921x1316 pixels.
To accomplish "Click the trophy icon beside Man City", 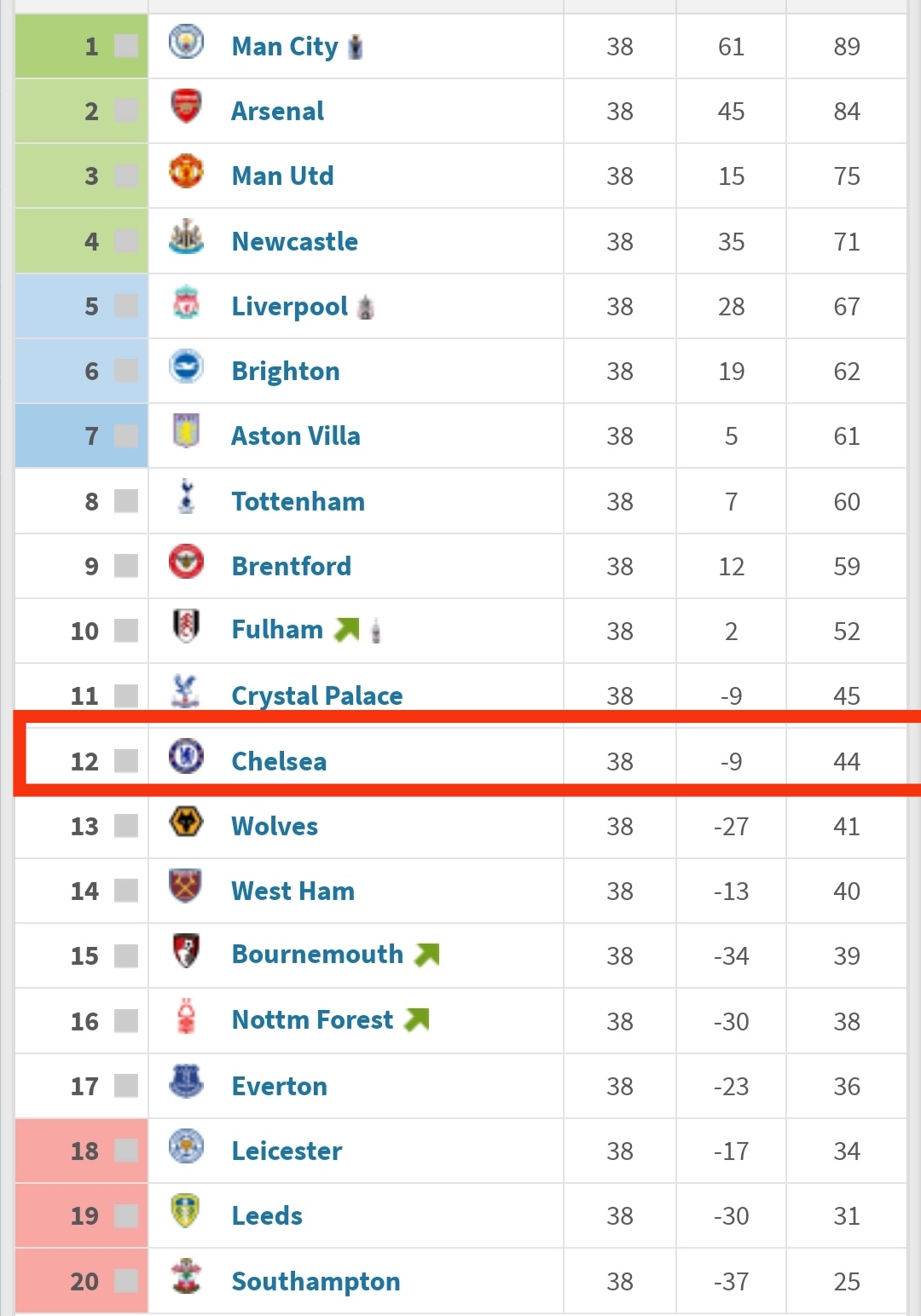I will (x=356, y=46).
